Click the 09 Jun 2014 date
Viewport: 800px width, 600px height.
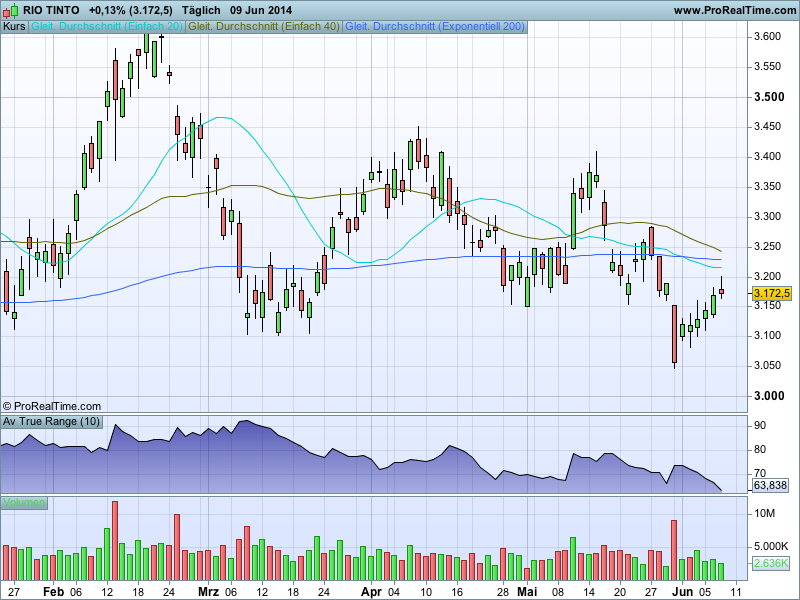261,10
